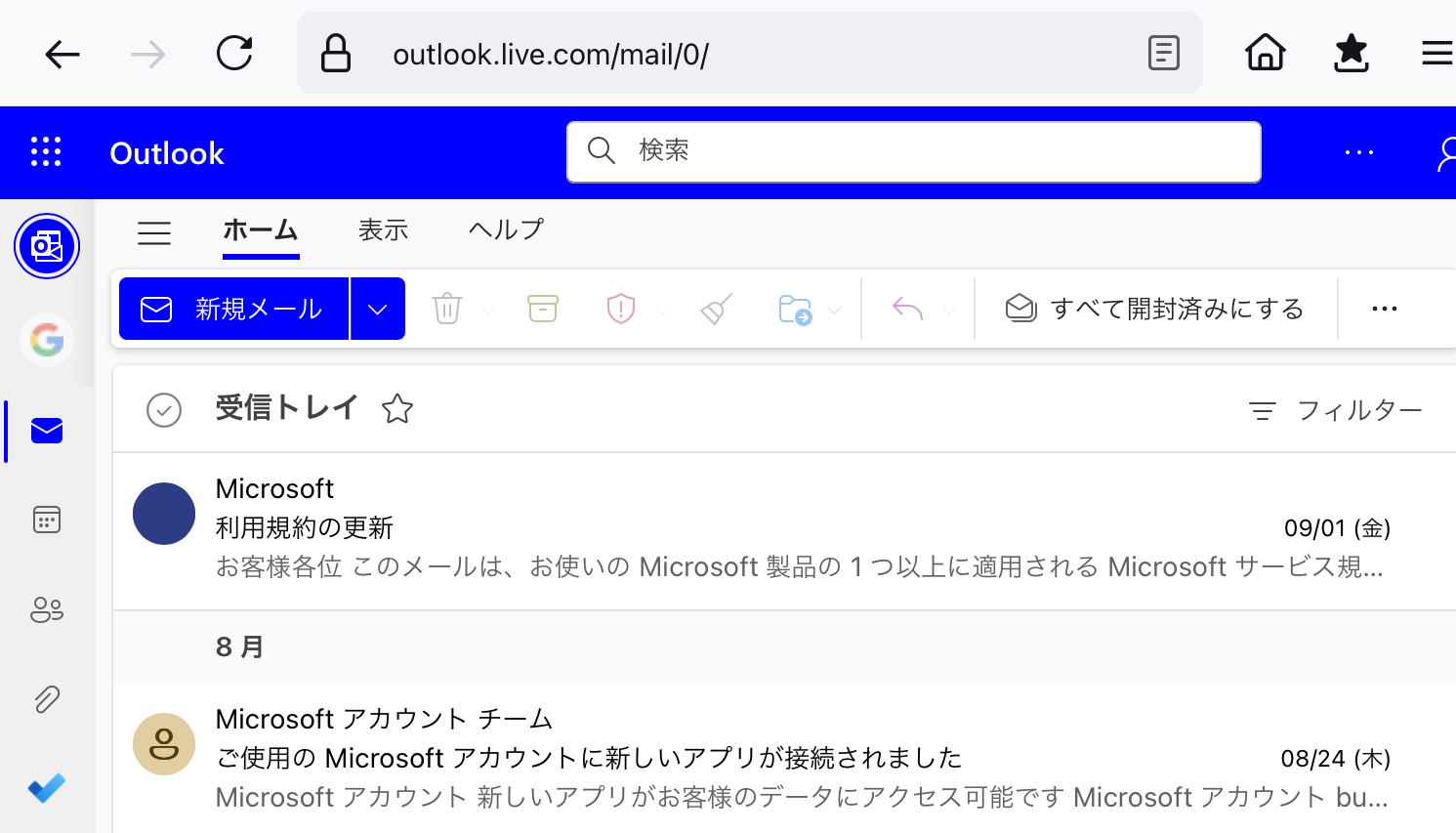Image resolution: width=1456 pixels, height=833 pixels.
Task: Expand the move-to options chevron
Action: [x=835, y=311]
